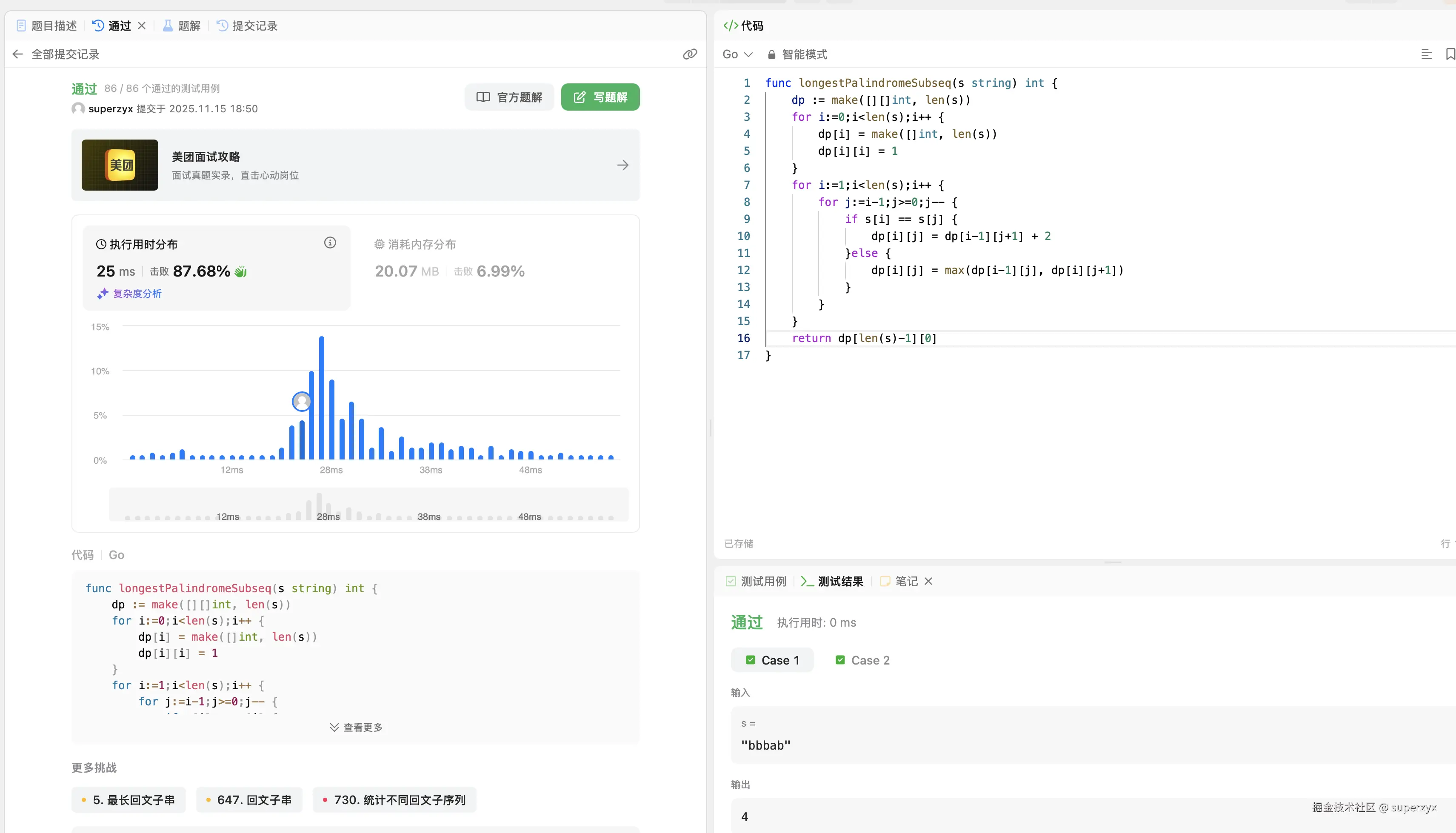Click the user avatar marker on the chart
1456x833 pixels.
coord(302,402)
